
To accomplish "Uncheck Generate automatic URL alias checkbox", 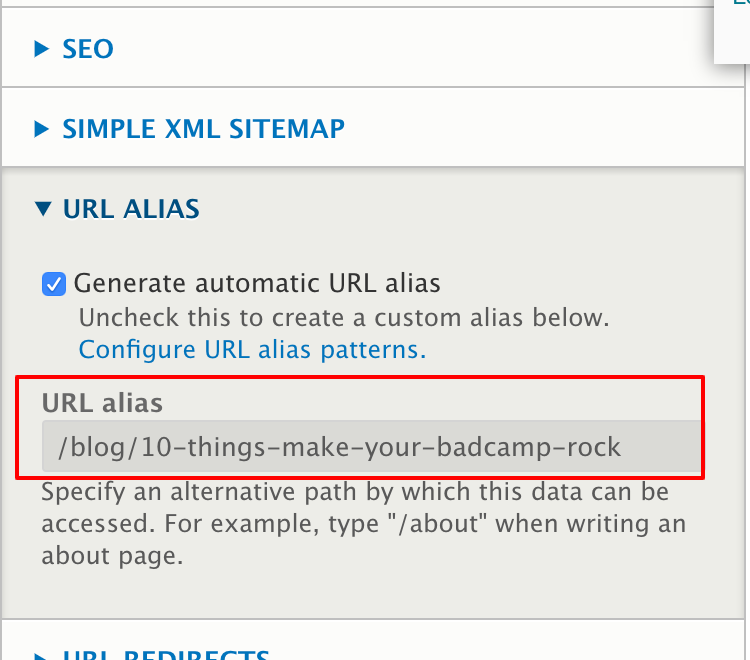I will pos(54,284).
